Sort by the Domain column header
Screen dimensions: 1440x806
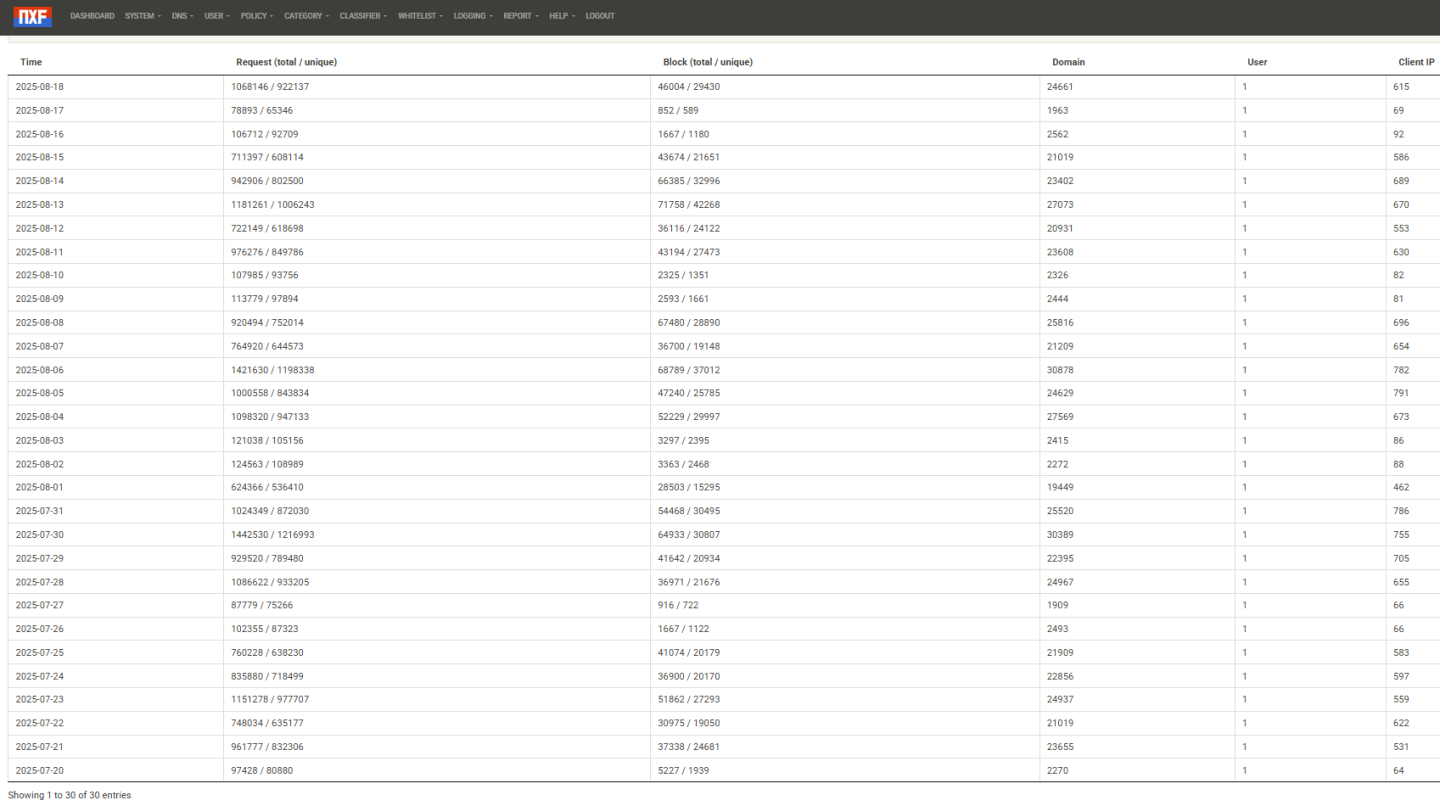point(1068,61)
